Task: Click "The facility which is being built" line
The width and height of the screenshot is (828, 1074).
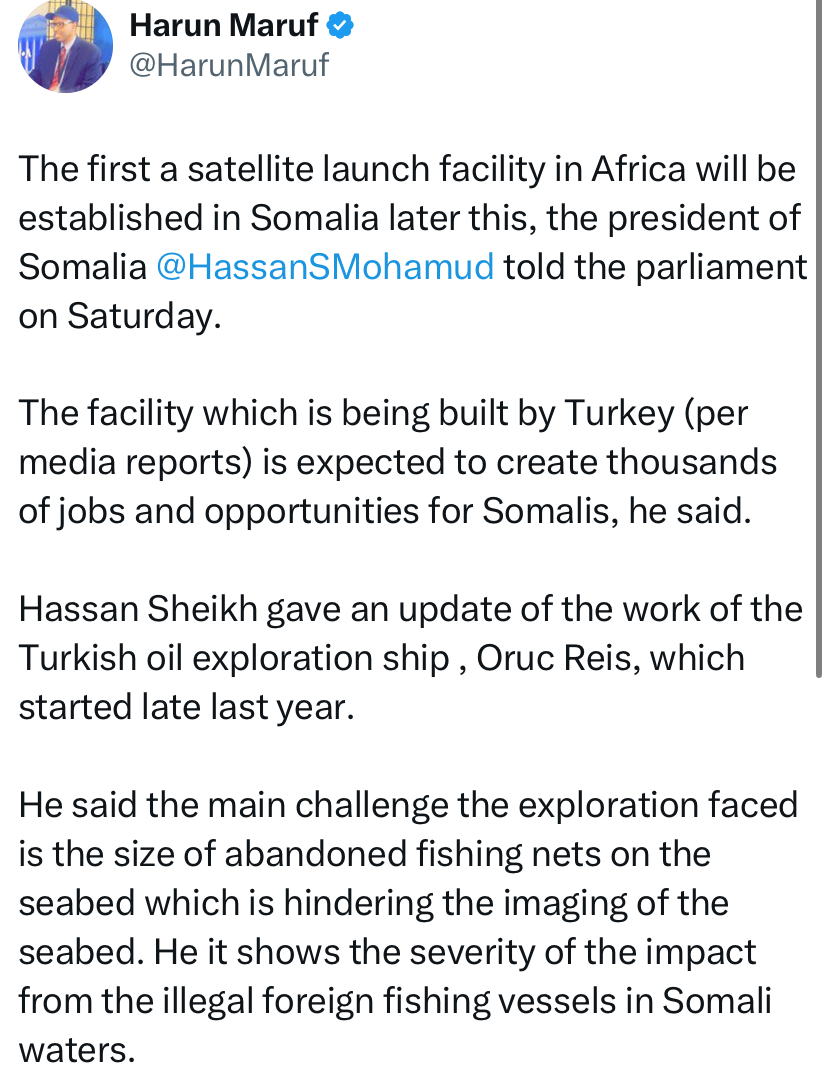Action: (383, 414)
